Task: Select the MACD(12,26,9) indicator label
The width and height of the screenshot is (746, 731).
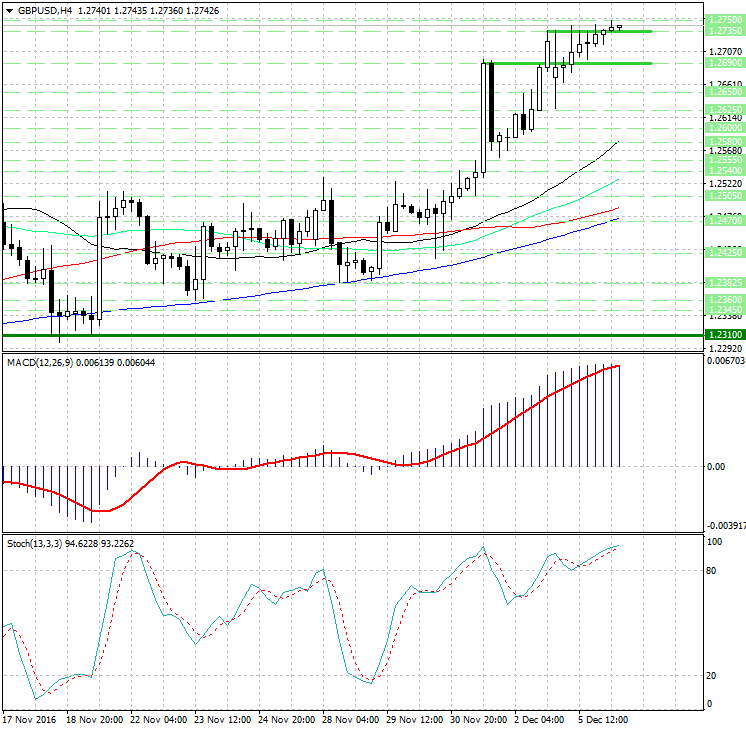Action: coord(40,363)
